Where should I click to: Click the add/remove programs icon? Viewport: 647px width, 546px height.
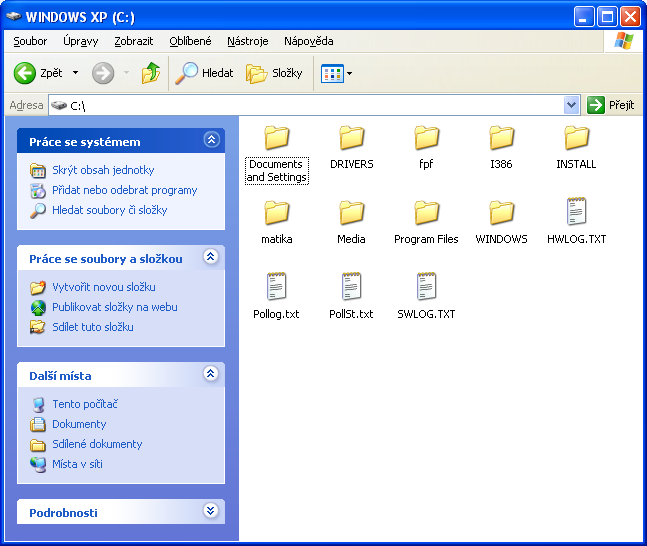pos(38,190)
